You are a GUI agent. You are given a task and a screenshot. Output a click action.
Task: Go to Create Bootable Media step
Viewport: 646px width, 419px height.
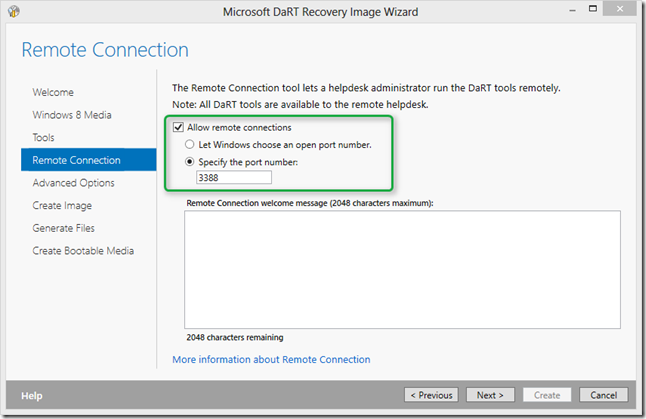83,251
